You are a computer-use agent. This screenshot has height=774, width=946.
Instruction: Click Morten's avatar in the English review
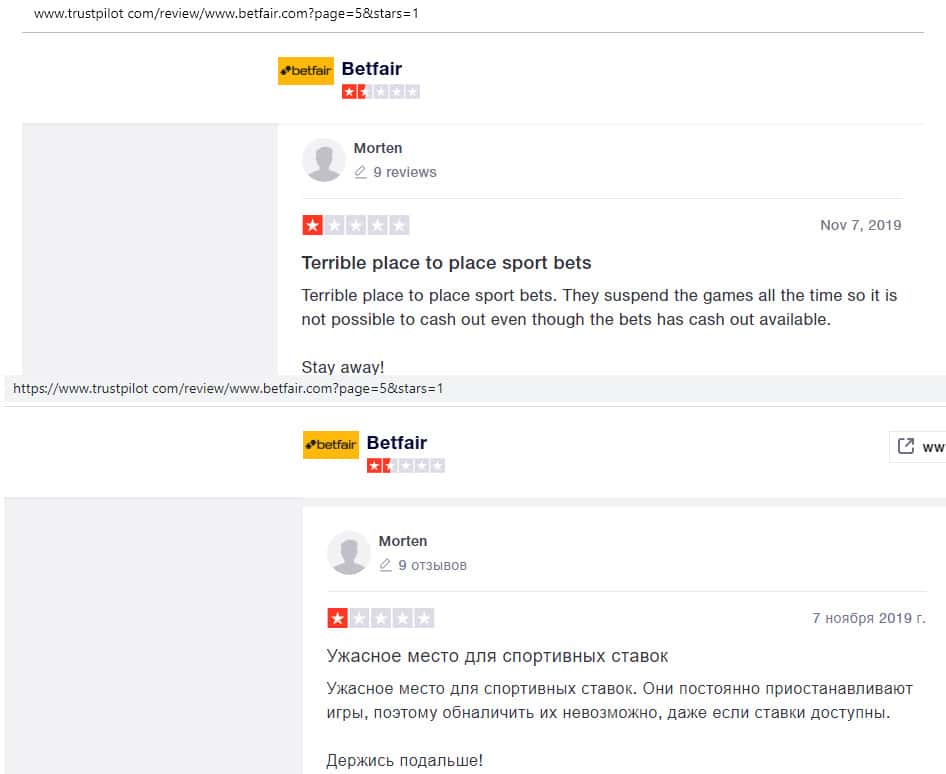click(324, 160)
